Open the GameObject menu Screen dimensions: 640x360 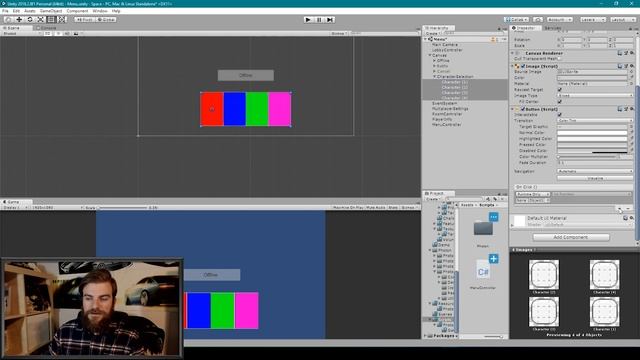(x=51, y=11)
